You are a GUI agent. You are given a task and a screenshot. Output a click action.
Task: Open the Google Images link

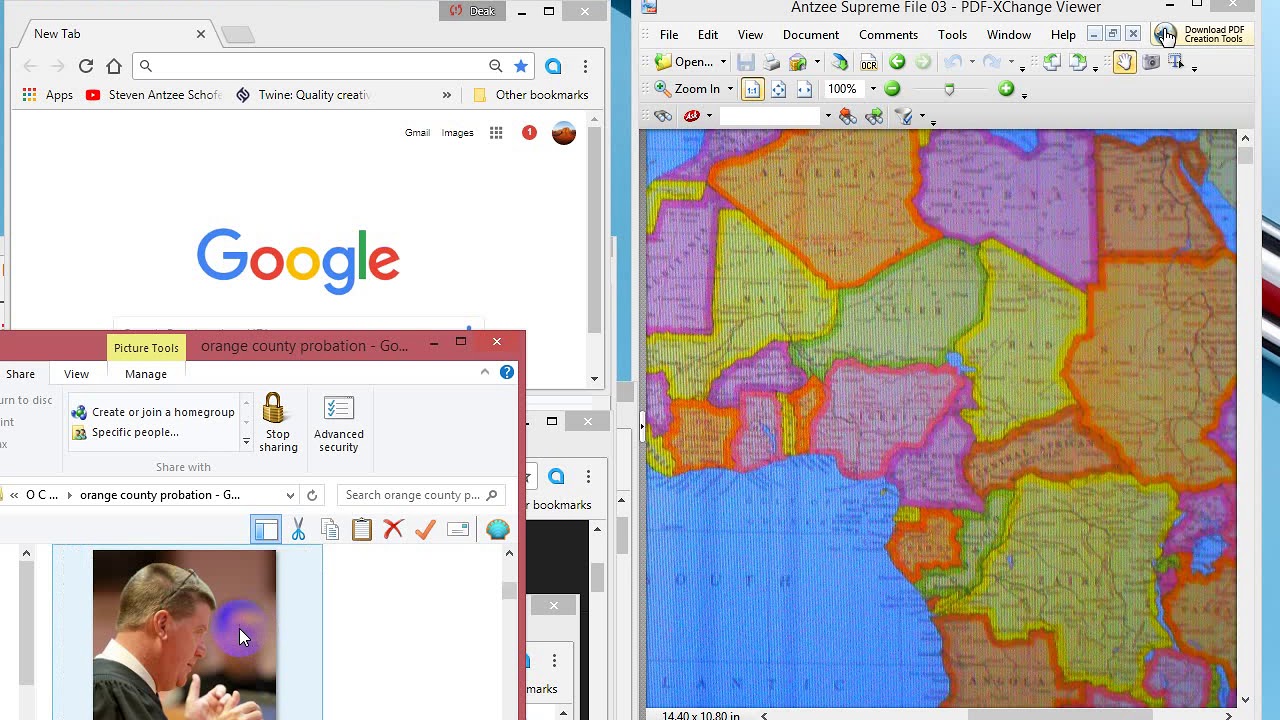pyautogui.click(x=458, y=133)
